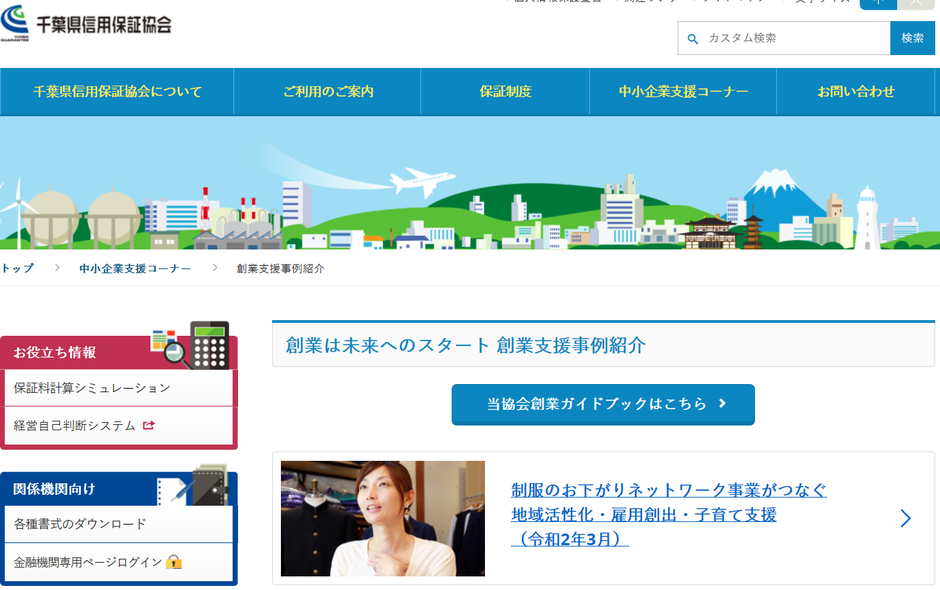The height and width of the screenshot is (590, 940).
Task: Focus the カスタム検索 search field
Action: click(784, 38)
